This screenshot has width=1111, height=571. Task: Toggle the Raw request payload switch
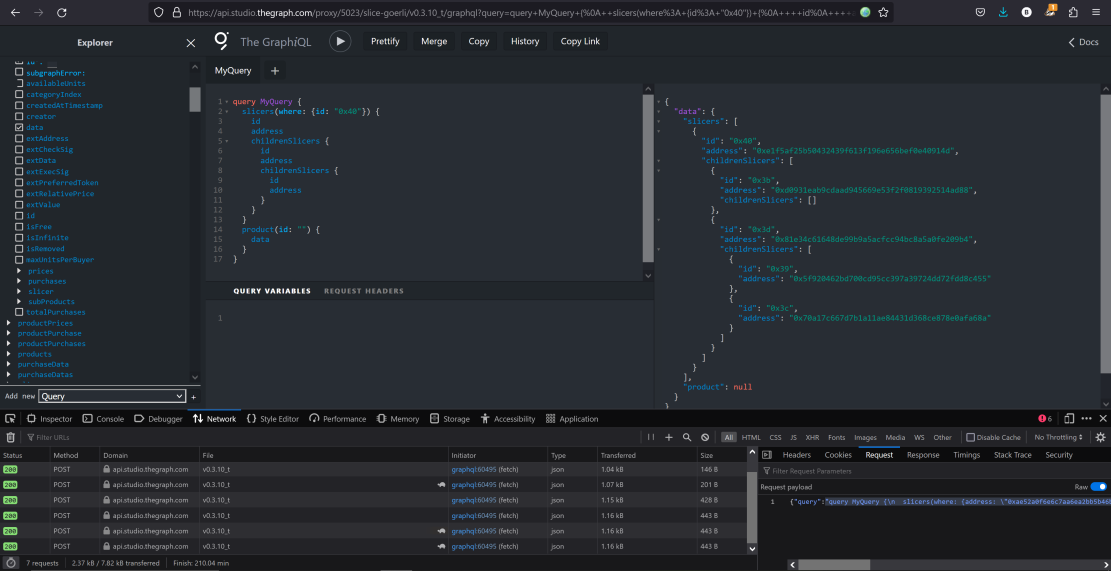click(x=1099, y=487)
